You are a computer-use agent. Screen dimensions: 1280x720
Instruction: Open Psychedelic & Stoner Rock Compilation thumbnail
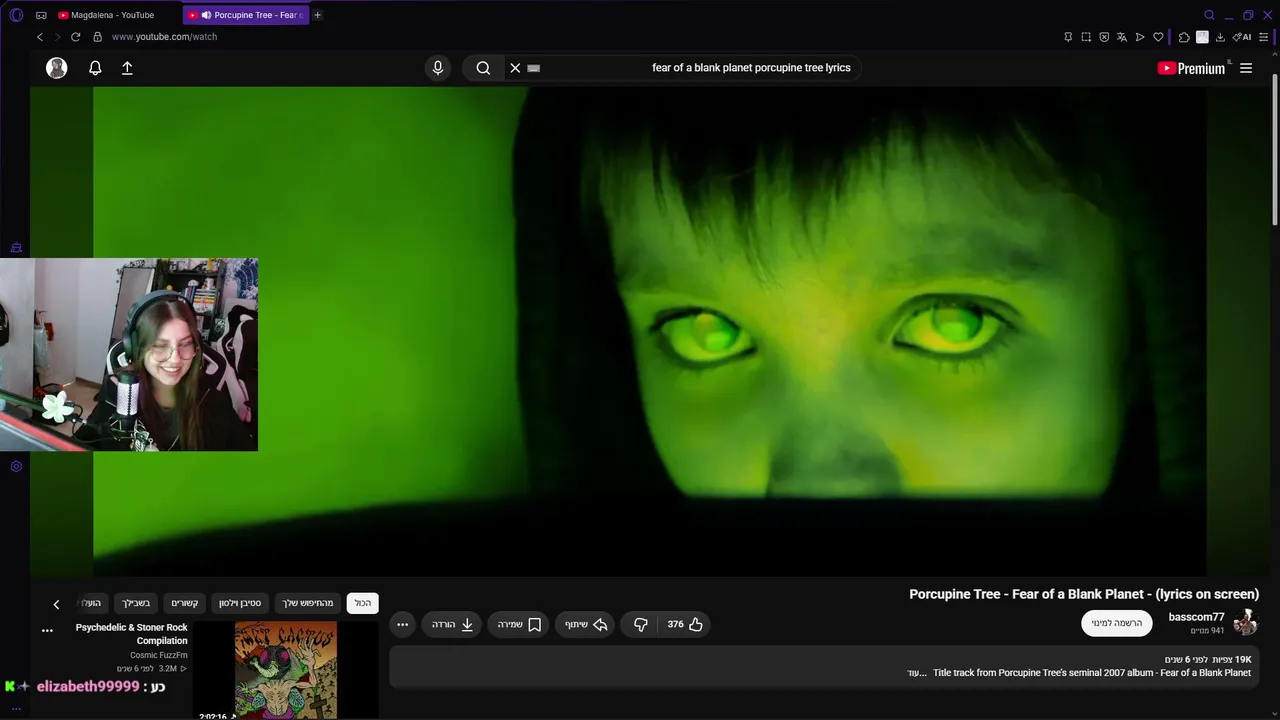[x=286, y=670]
